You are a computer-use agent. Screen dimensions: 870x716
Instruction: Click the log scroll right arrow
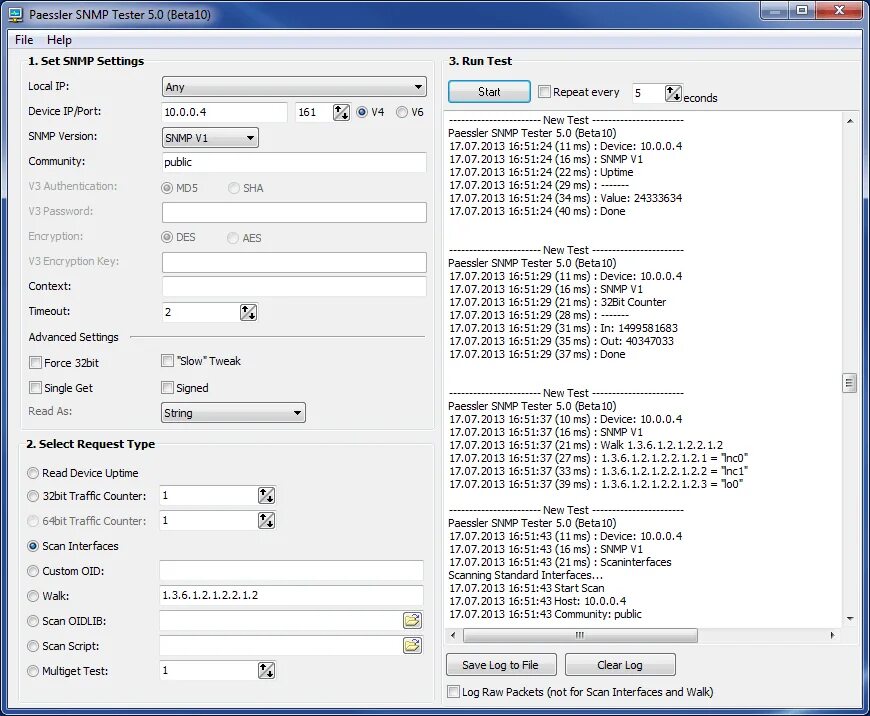click(x=832, y=636)
